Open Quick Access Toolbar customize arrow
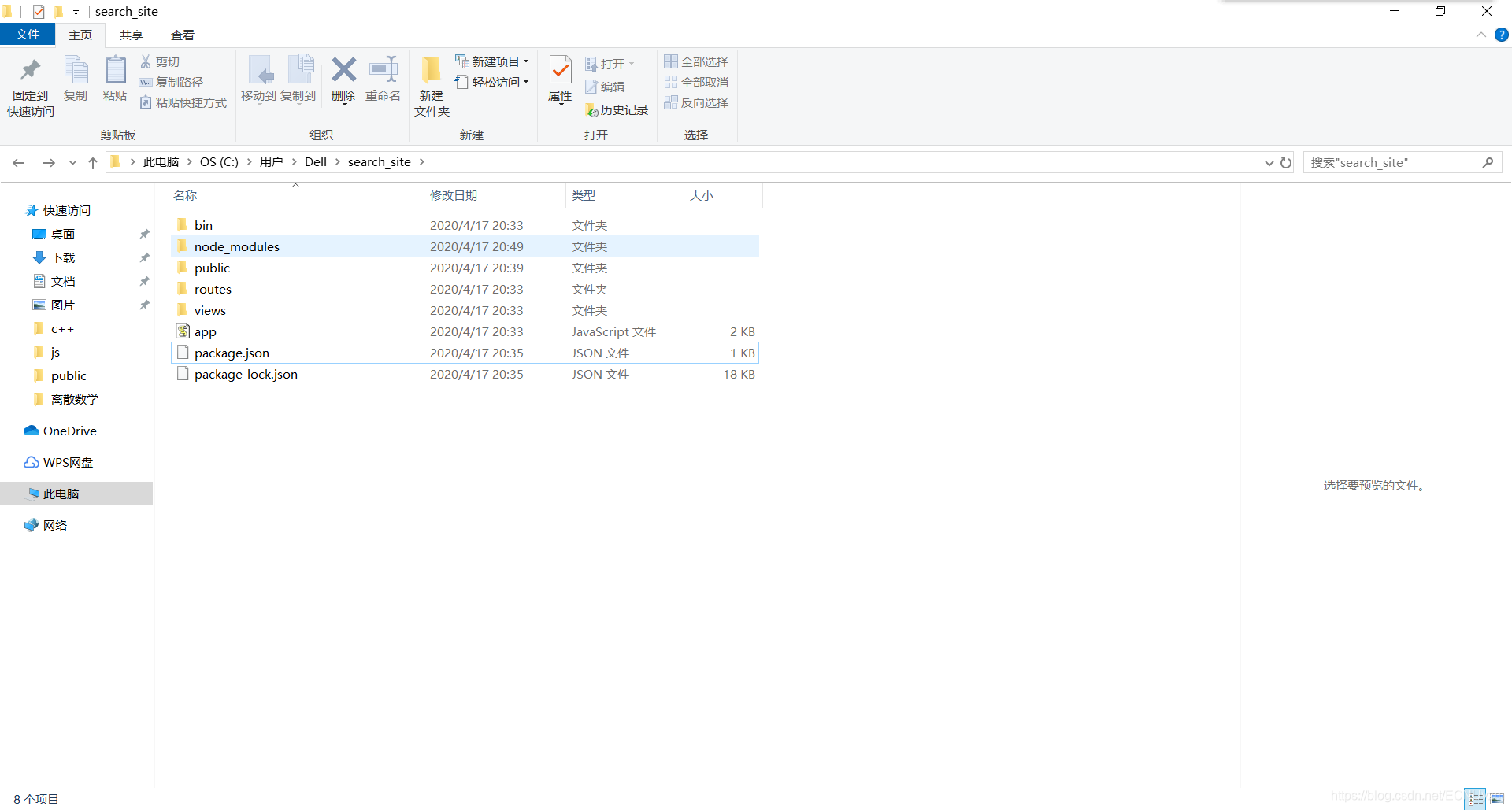The height and width of the screenshot is (810, 1512). [76, 12]
